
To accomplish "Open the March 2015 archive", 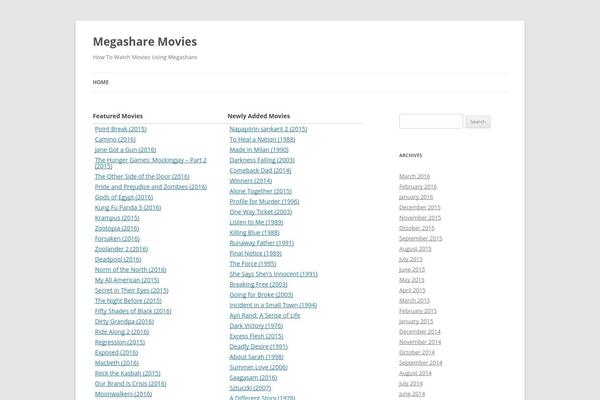I will (x=414, y=300).
